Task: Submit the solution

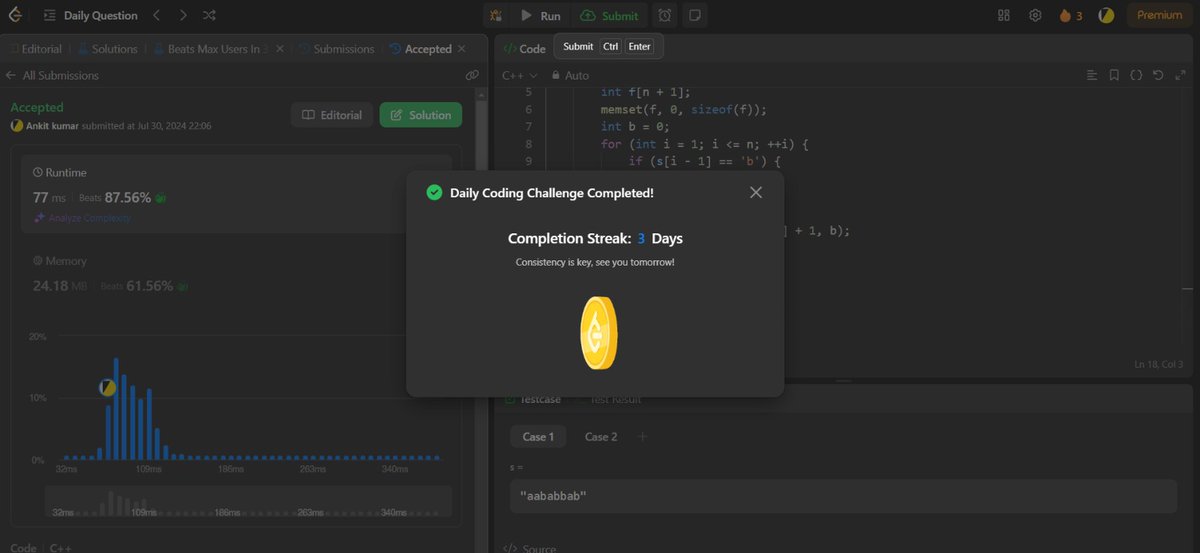Action: [609, 16]
